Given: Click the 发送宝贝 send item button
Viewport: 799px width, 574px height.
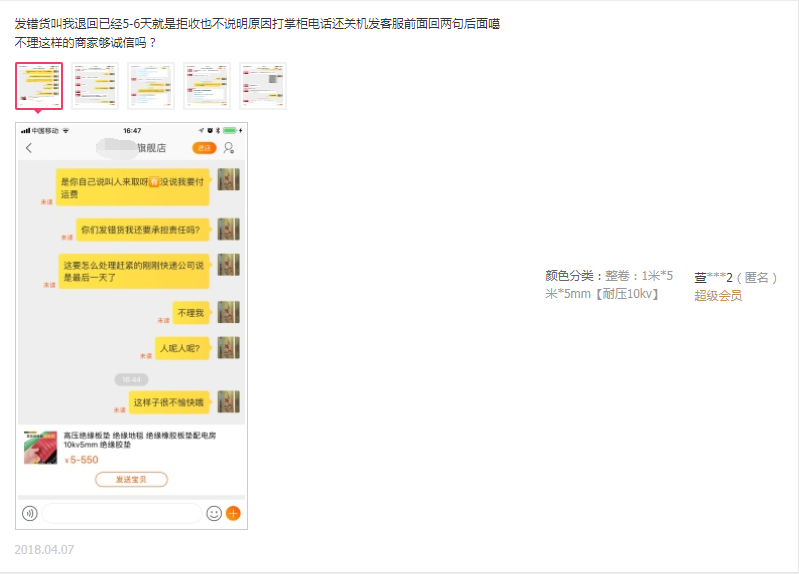Looking at the screenshot, I should (131, 480).
